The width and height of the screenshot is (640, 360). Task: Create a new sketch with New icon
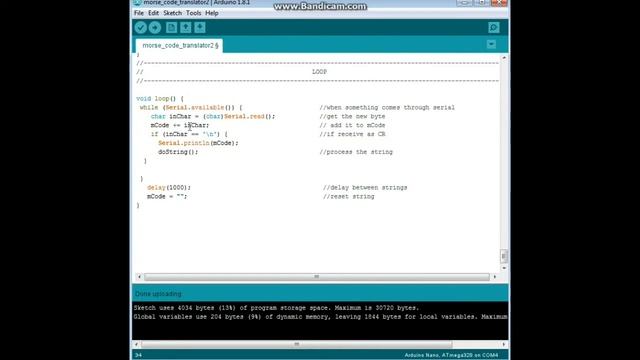click(171, 27)
